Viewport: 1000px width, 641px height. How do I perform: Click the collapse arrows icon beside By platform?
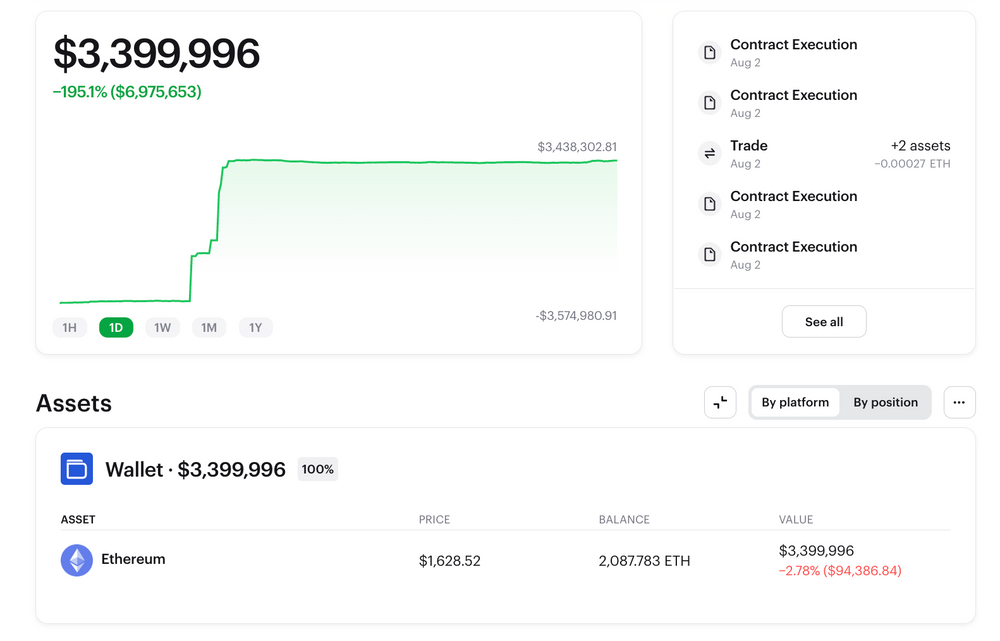tap(720, 402)
